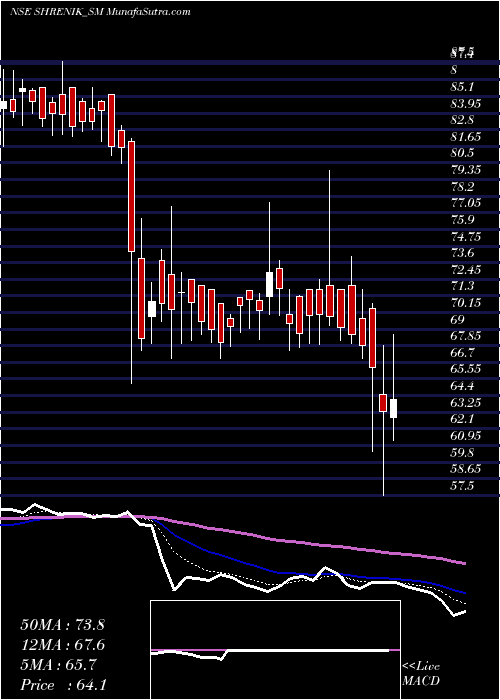The image size is (500, 700).
Task: Click the 12MA : 67.6 readout
Action: 62,645
